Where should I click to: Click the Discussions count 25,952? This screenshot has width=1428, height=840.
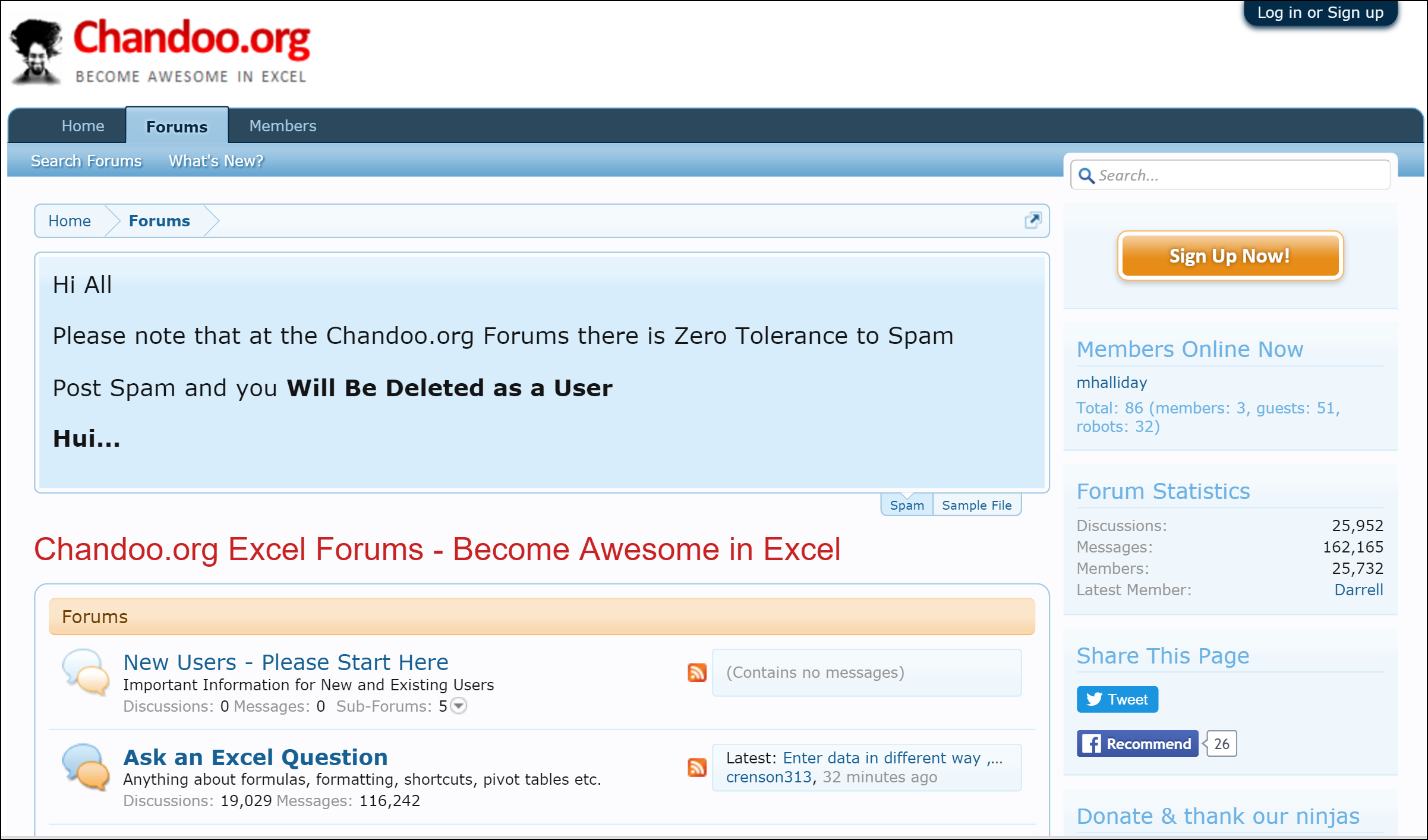1357,526
